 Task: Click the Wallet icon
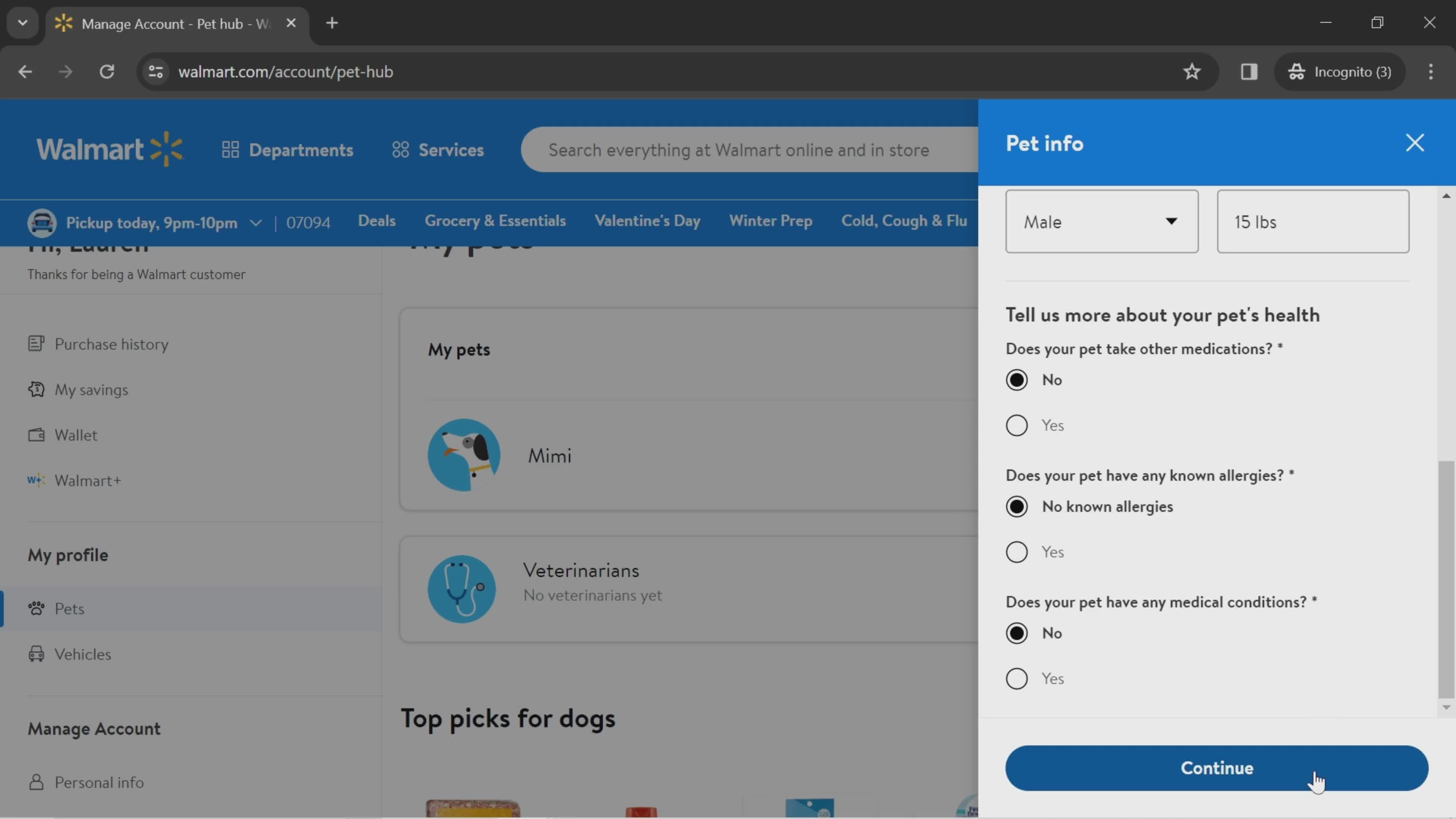tap(36, 435)
